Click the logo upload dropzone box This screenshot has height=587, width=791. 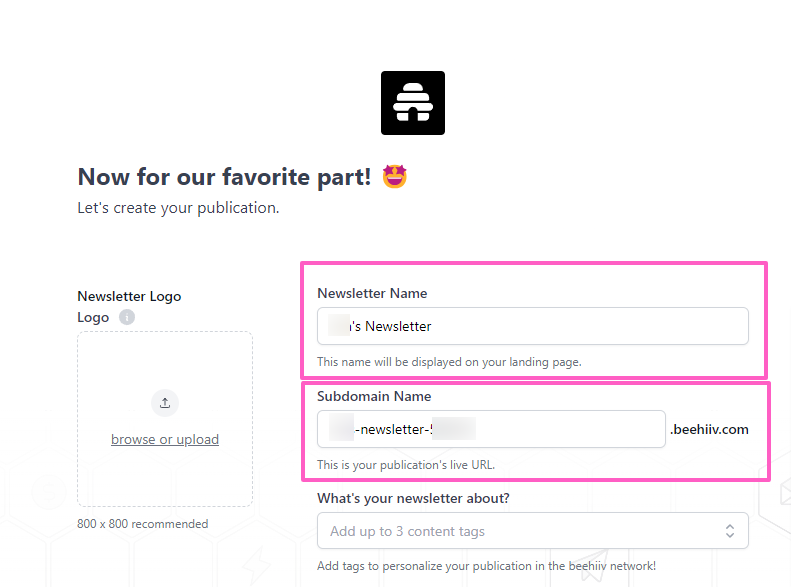(x=165, y=470)
